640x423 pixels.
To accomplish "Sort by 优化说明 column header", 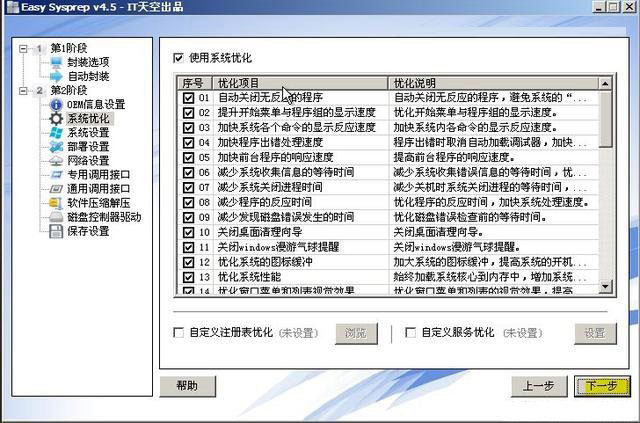I will [x=493, y=83].
